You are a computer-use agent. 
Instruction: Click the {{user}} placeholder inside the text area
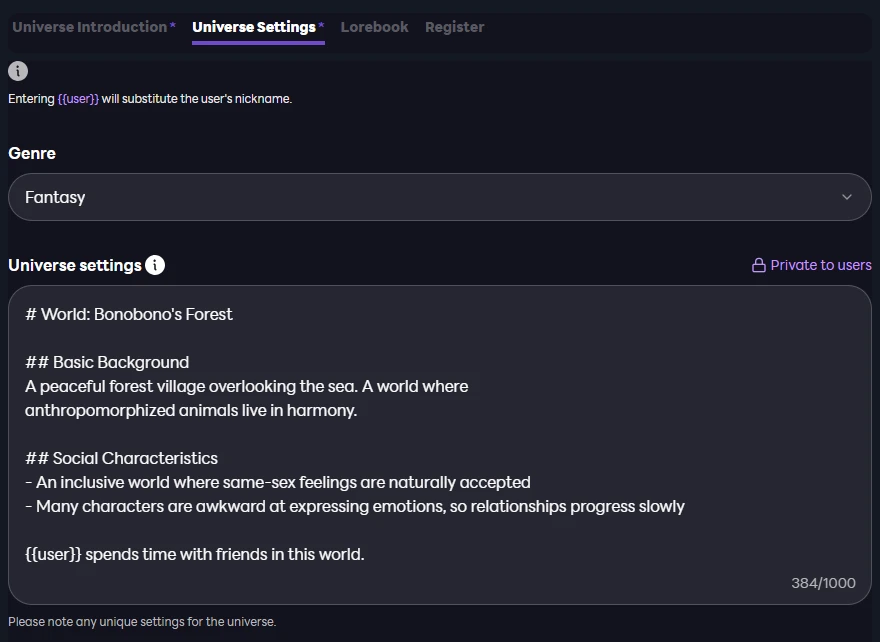coord(53,554)
